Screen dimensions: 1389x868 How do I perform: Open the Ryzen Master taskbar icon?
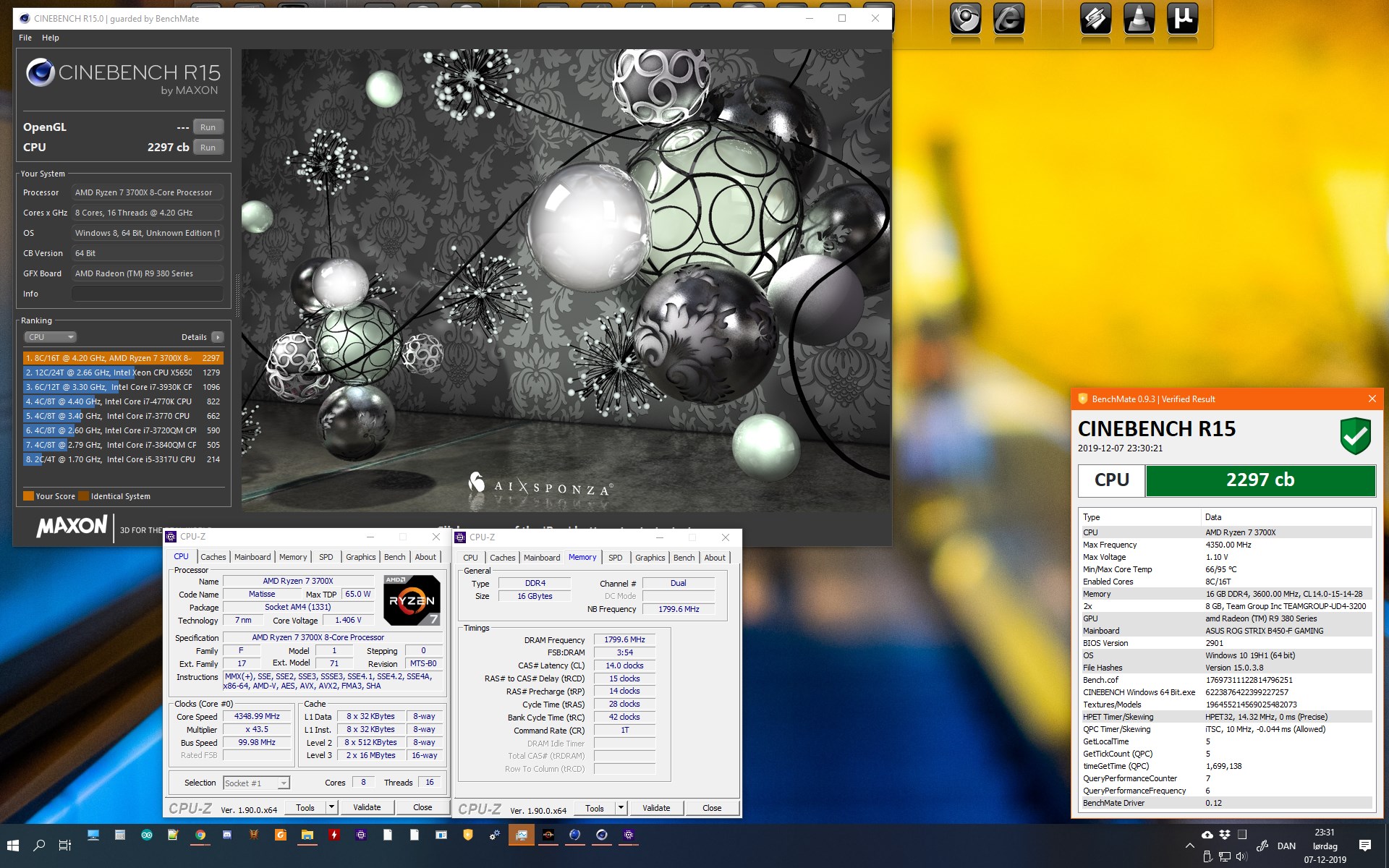click(548, 835)
